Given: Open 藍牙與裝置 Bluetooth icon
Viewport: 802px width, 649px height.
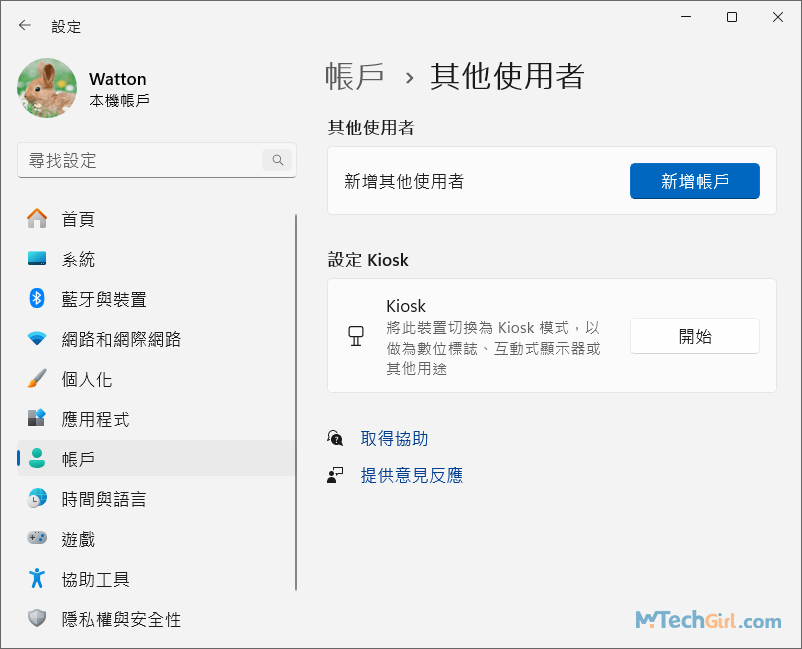Looking at the screenshot, I should 37,299.
